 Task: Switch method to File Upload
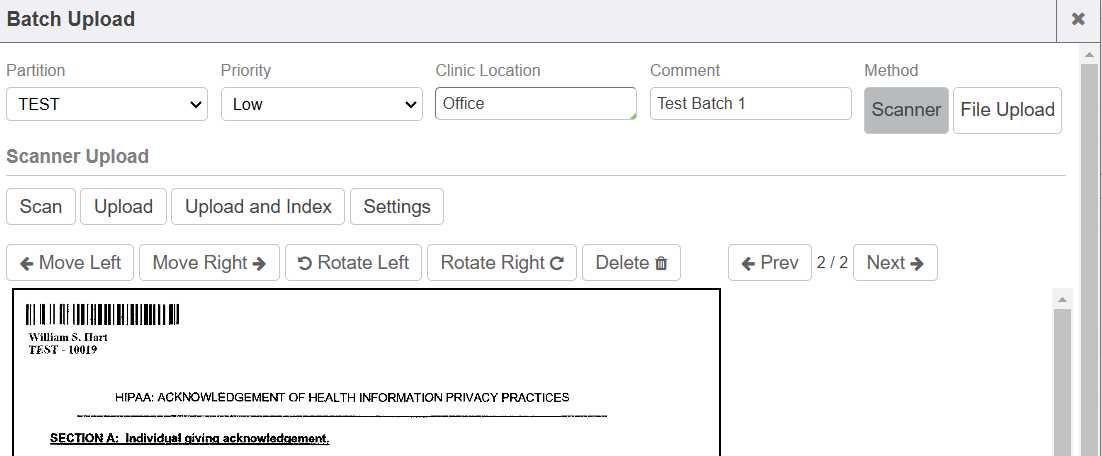1007,110
